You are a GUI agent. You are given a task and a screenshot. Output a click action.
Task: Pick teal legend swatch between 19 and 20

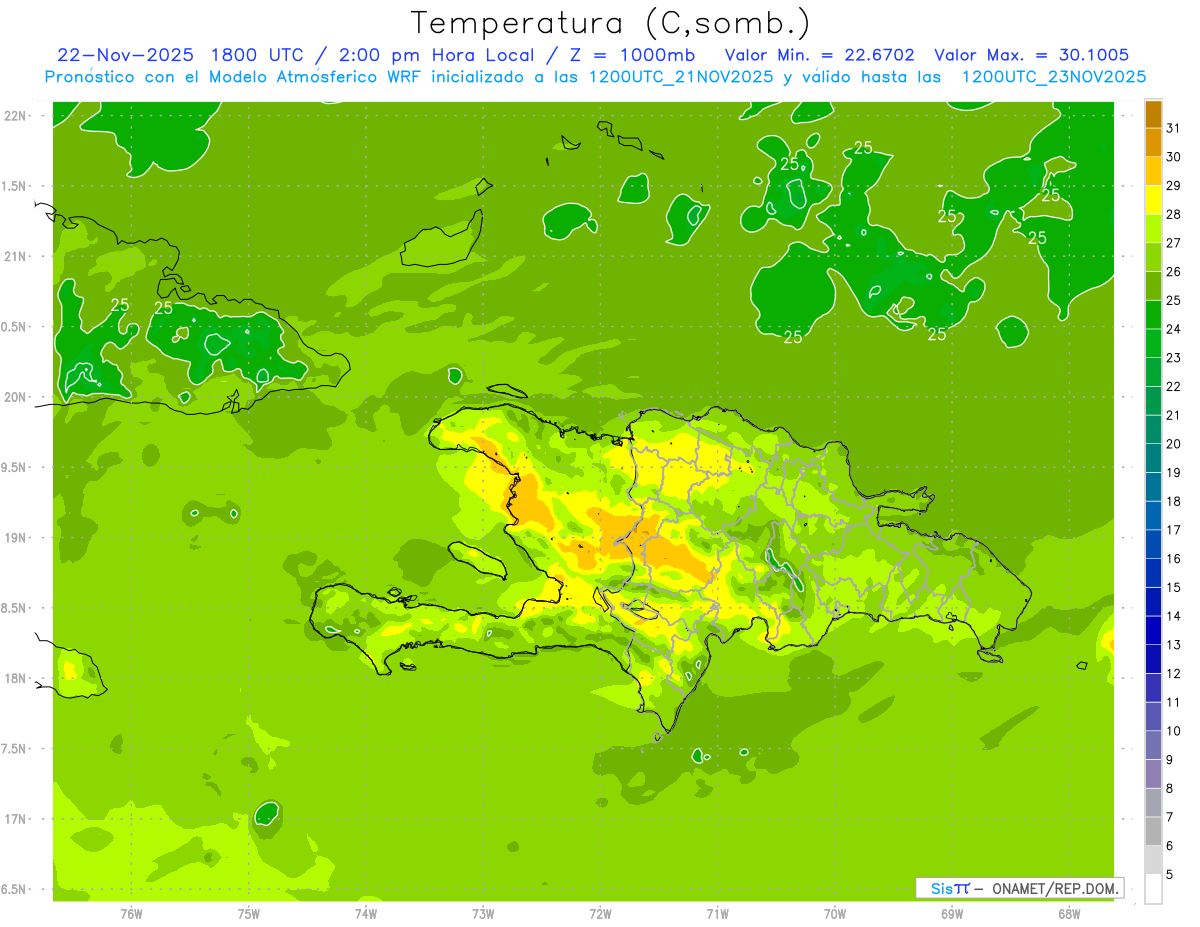coord(1153,459)
